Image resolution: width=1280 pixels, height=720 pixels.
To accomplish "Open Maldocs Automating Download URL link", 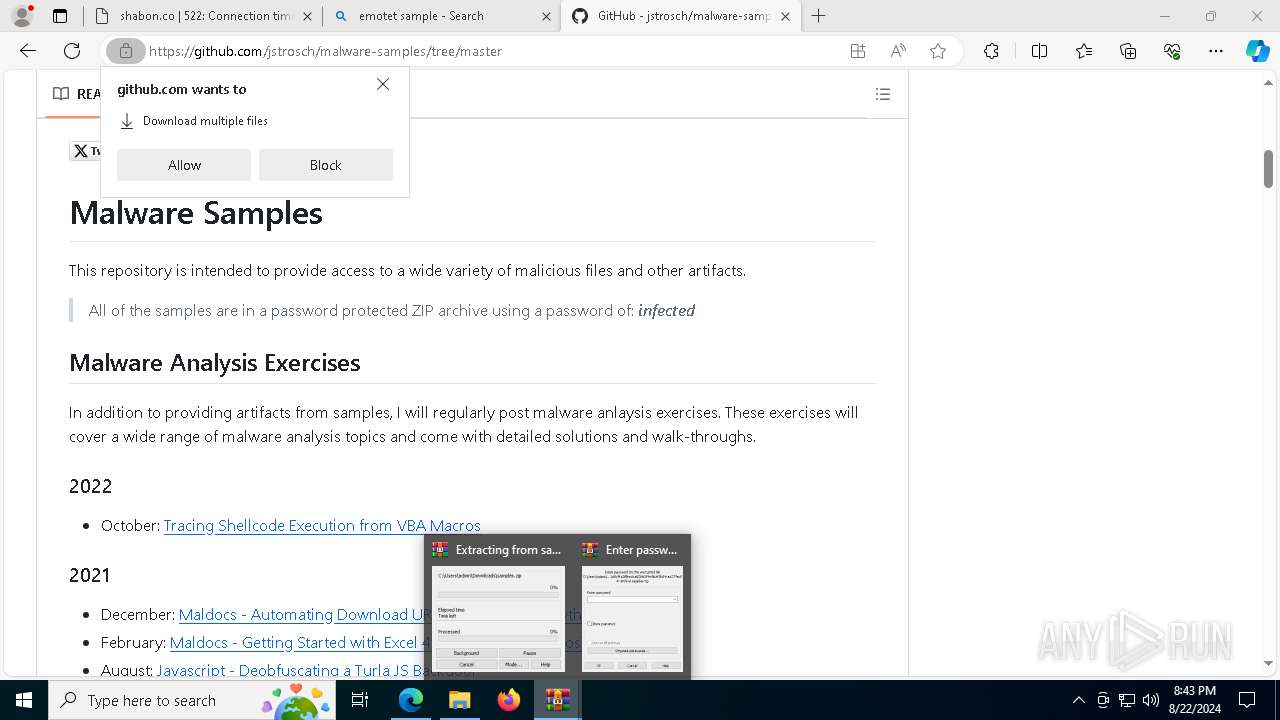I will click(306, 614).
